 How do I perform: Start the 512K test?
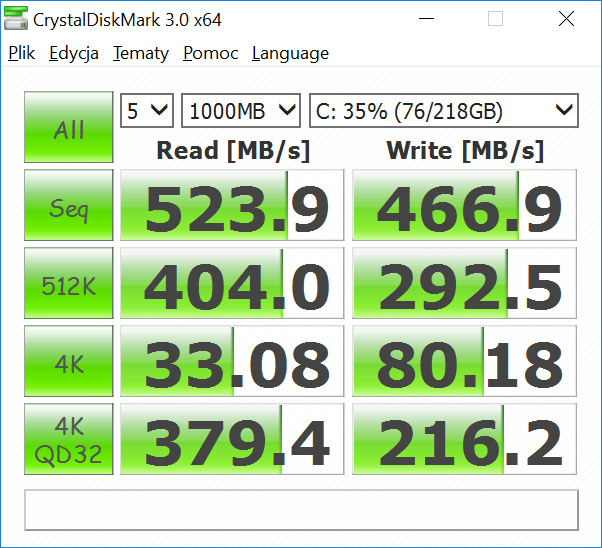[69, 283]
